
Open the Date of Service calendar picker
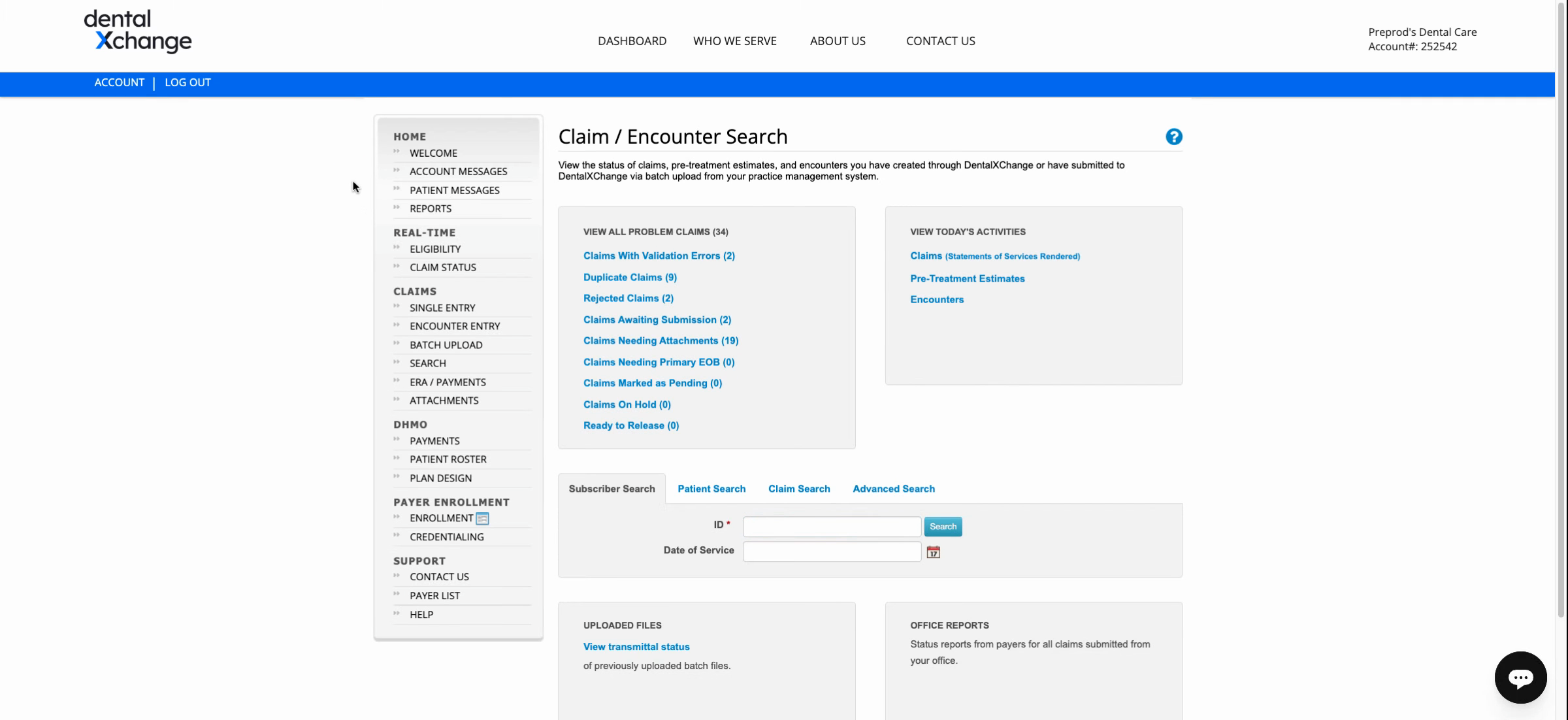click(x=933, y=552)
